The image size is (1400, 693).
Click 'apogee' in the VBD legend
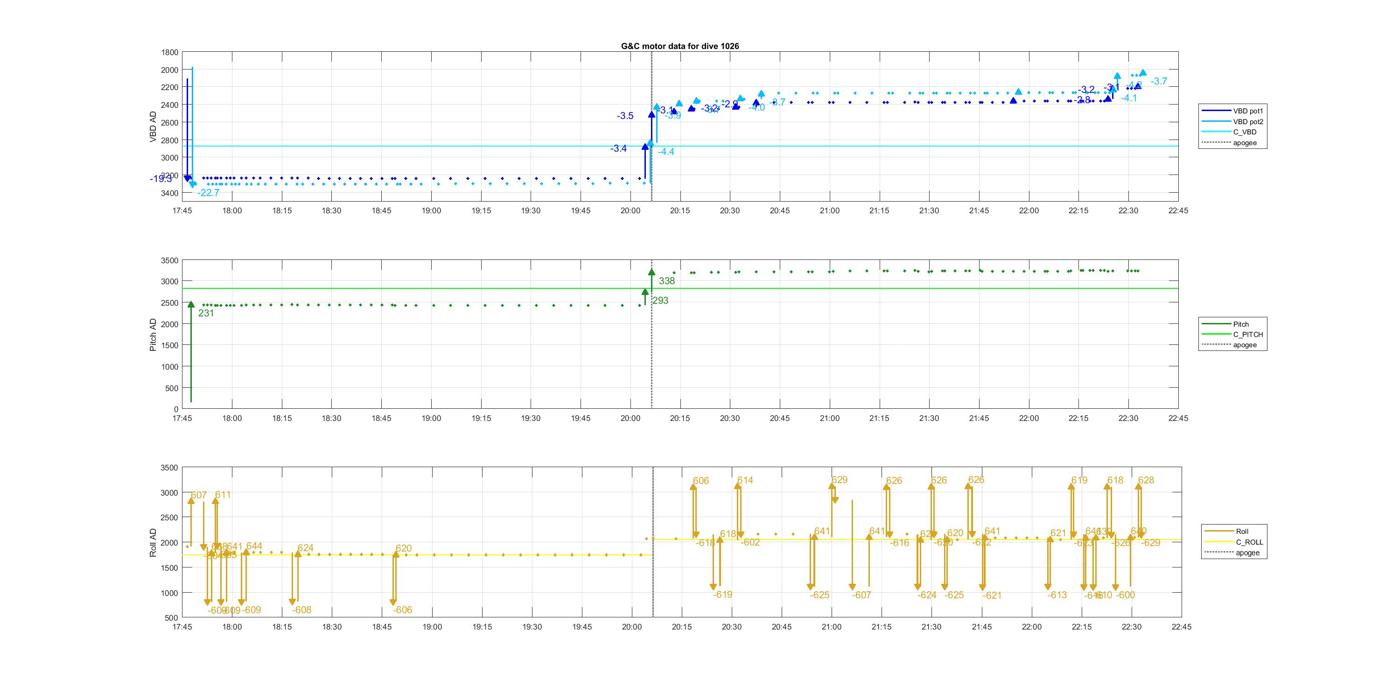(1245, 142)
